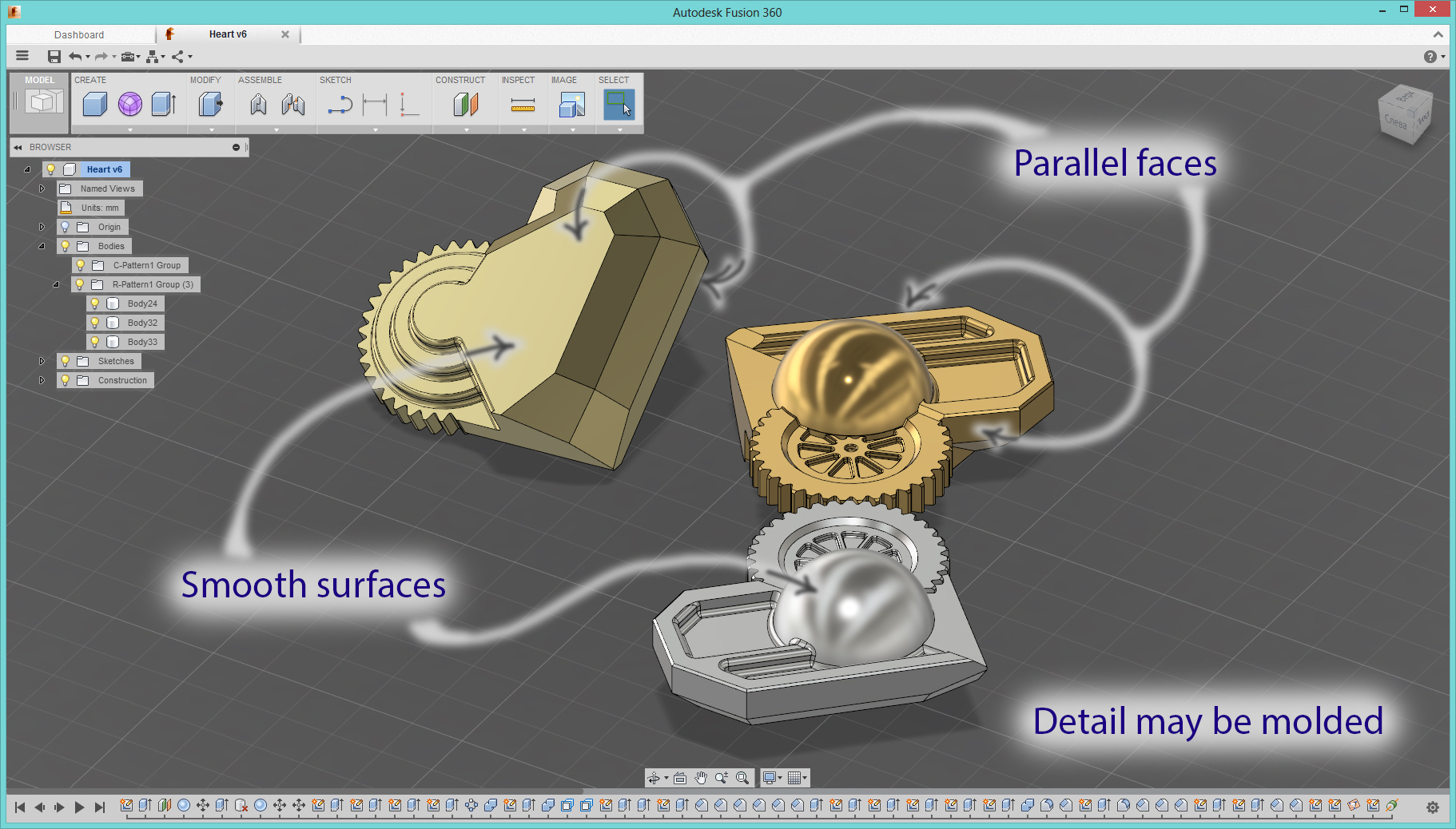
Task: Collapse the Bodies tree node
Action: [42, 246]
